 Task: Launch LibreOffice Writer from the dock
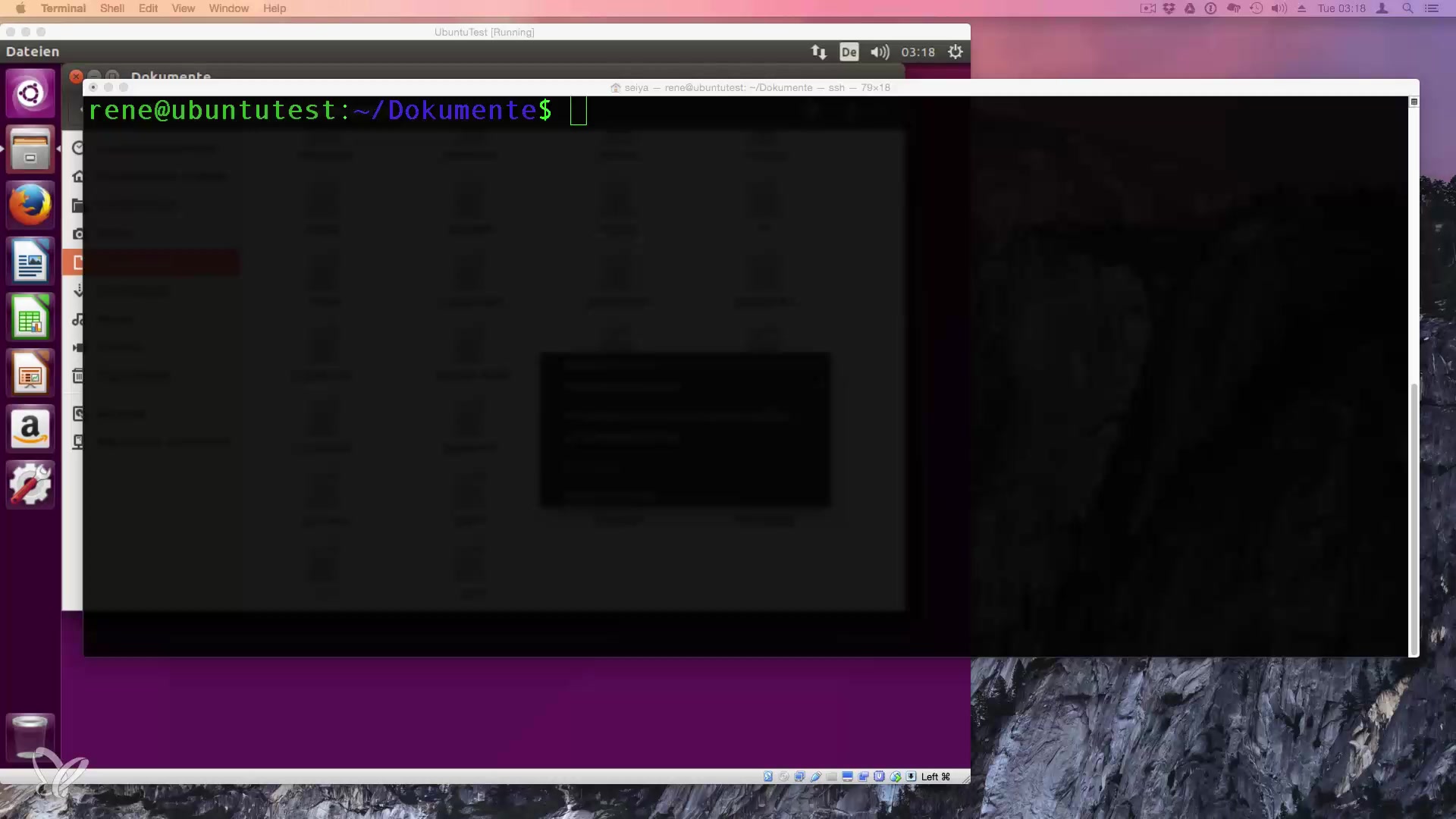[30, 262]
